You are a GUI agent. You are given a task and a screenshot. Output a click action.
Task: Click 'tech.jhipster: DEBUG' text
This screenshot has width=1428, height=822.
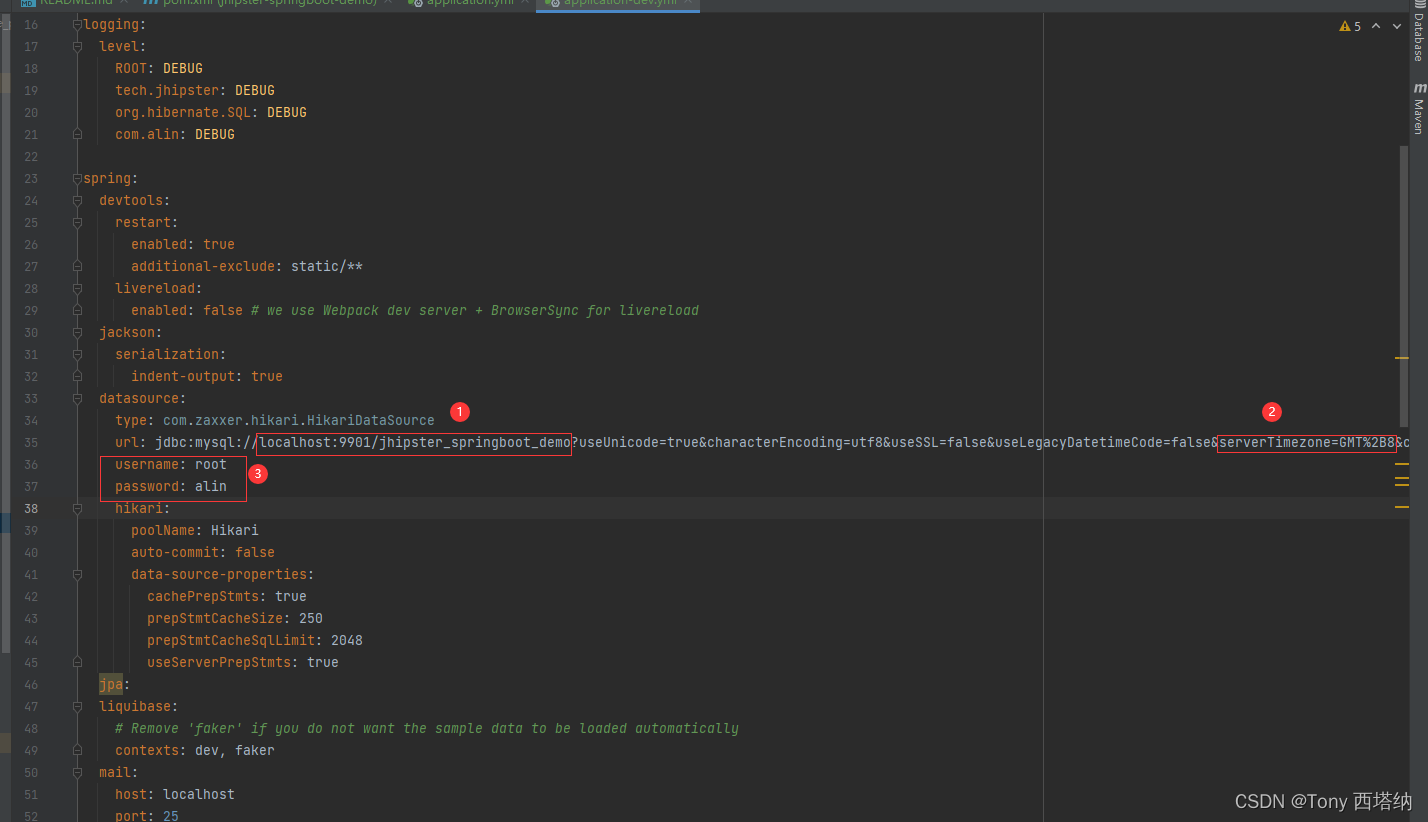(195, 91)
